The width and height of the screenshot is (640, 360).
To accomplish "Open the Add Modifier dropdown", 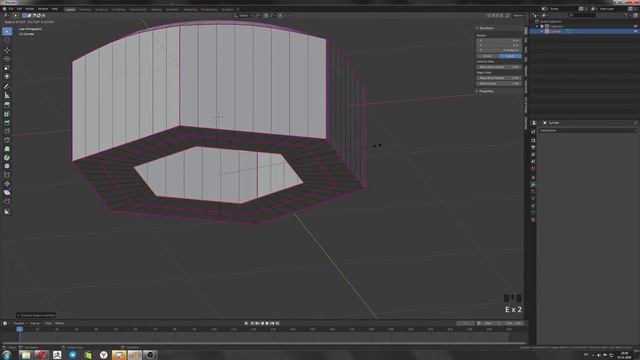I will 588,131.
